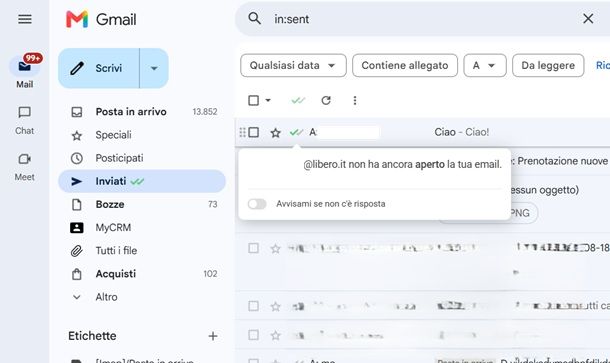Open the Speciali folder
The height and width of the screenshot is (363, 610).
(x=142, y=135)
